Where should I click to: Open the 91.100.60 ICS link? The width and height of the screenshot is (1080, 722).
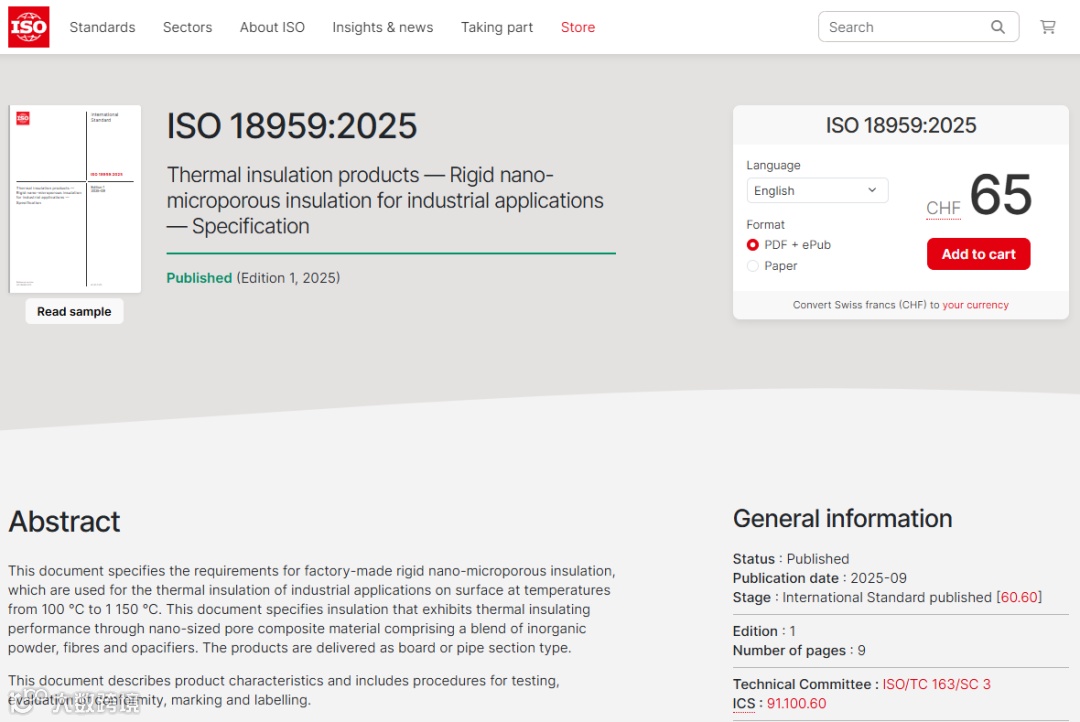click(x=796, y=703)
